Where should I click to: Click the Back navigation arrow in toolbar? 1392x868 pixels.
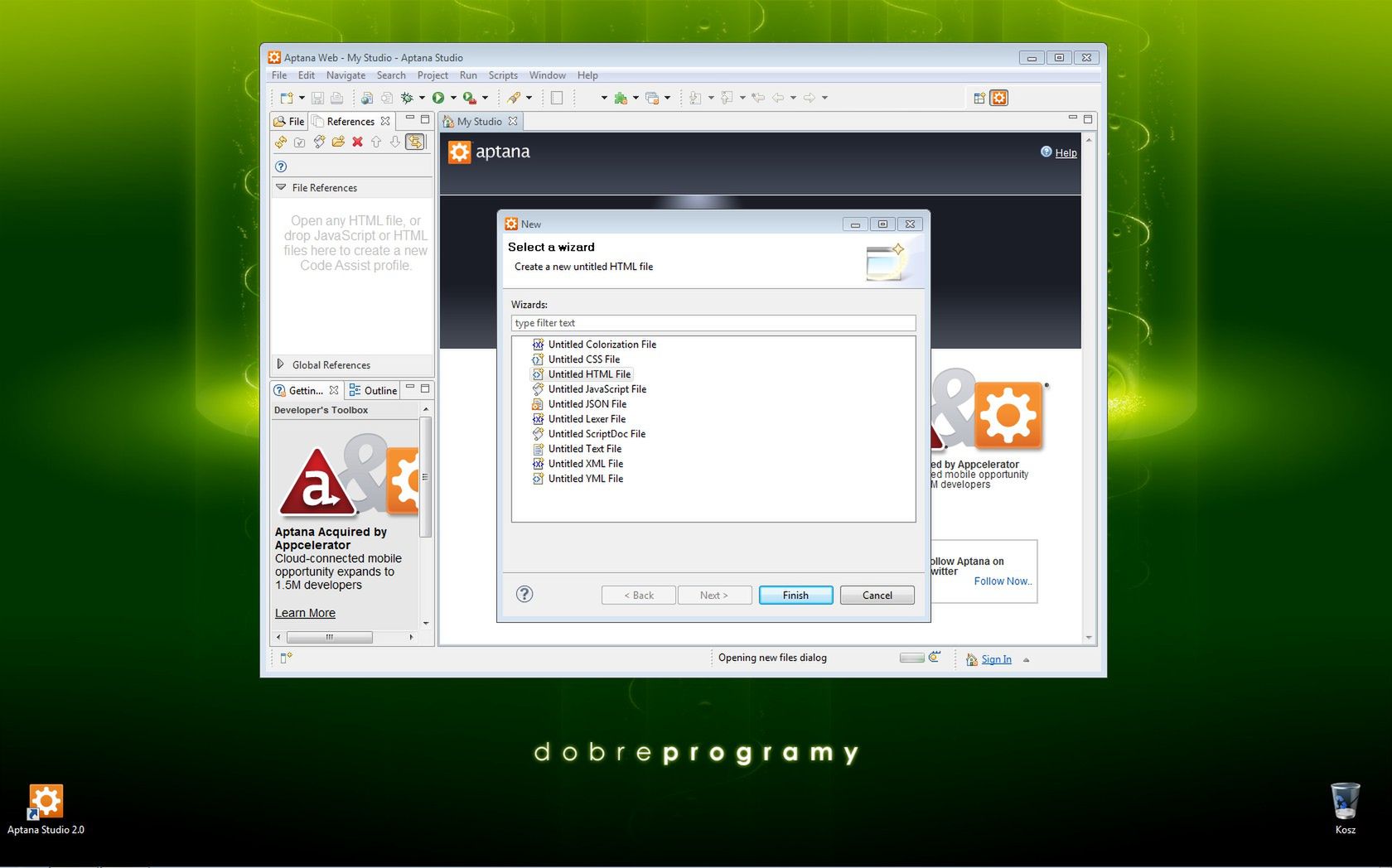tap(778, 98)
